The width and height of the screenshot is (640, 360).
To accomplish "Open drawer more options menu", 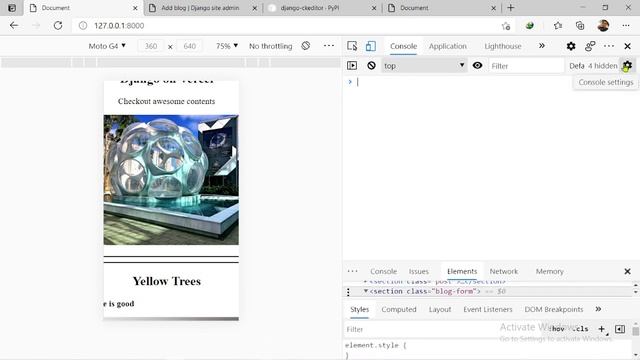I will (352, 271).
